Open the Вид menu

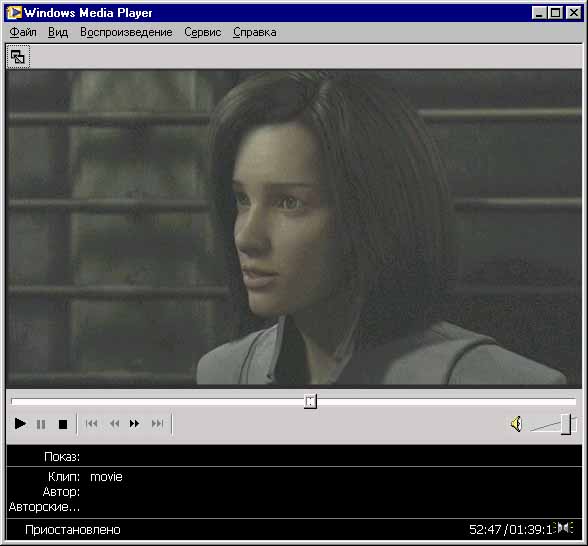click(x=58, y=32)
